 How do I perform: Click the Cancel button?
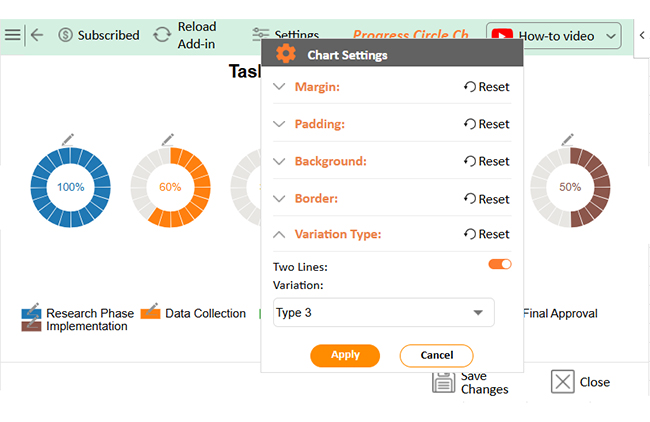[436, 355]
